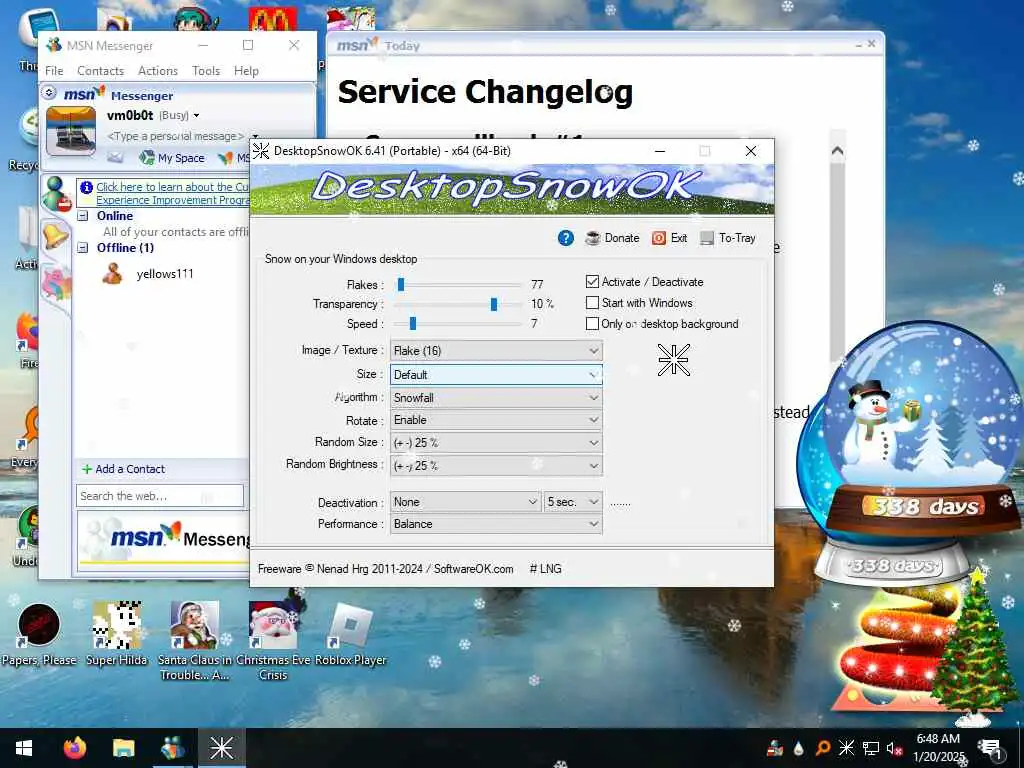The width and height of the screenshot is (1024, 768).
Task: Switch to DesktopSnowOK snowflake taskbar button
Action: [221, 748]
